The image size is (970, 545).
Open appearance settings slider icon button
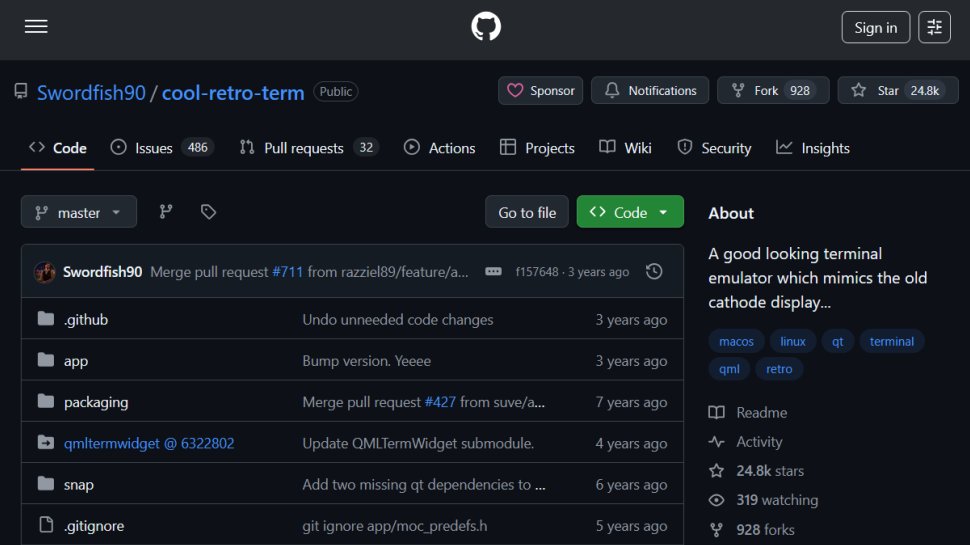934,27
